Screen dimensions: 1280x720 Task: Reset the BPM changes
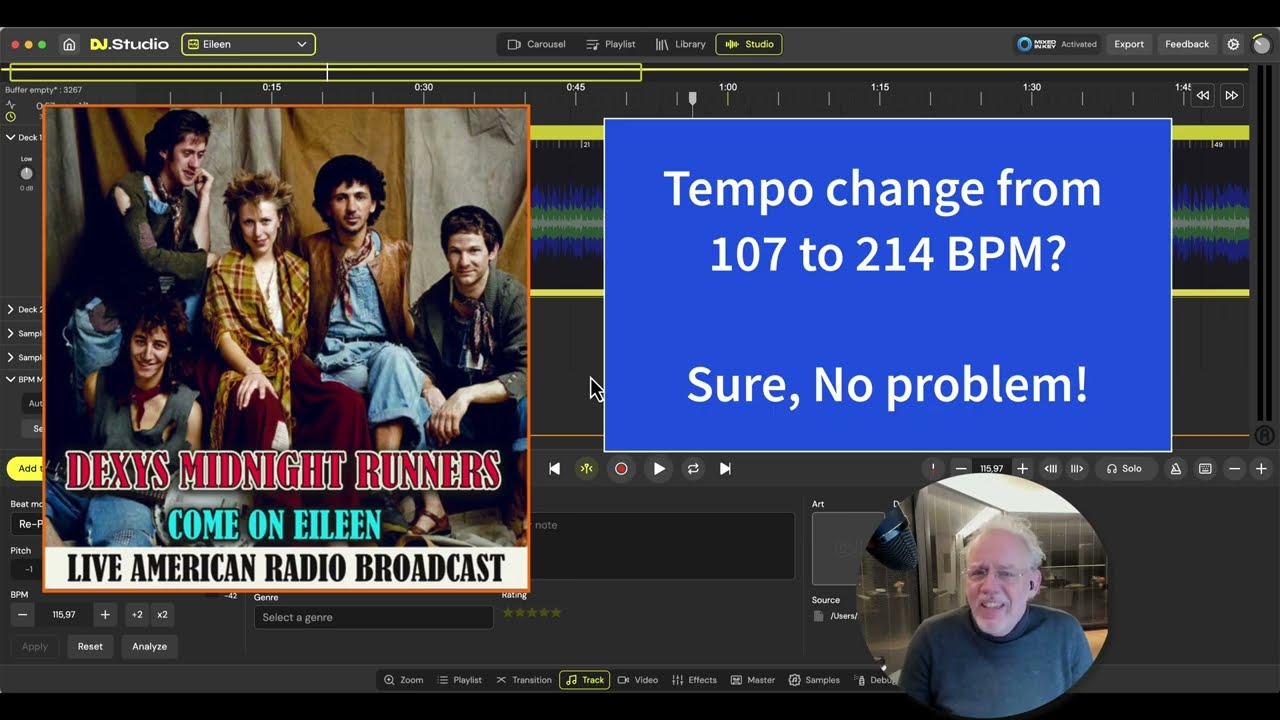[90, 646]
